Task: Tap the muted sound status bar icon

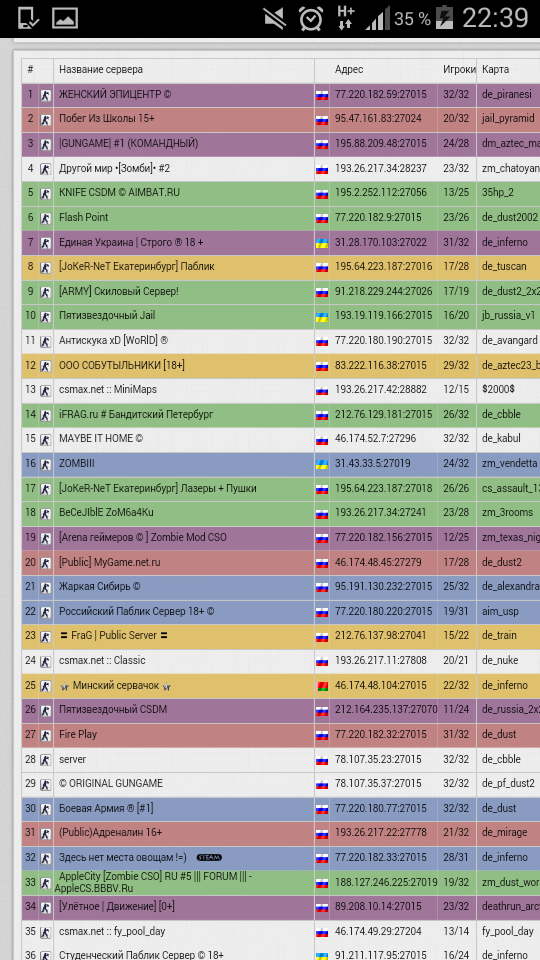Action: [x=275, y=18]
